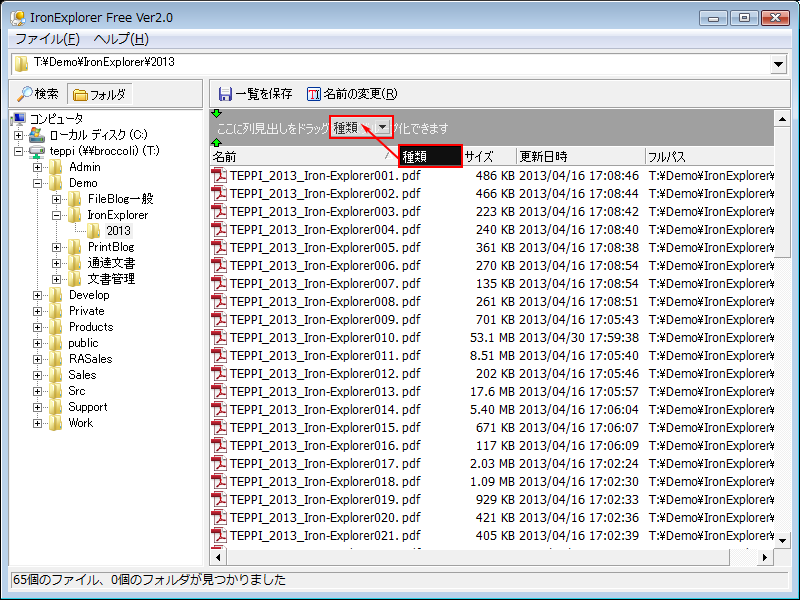
Task: Expand the Admin folder node
Action: pos(38,167)
